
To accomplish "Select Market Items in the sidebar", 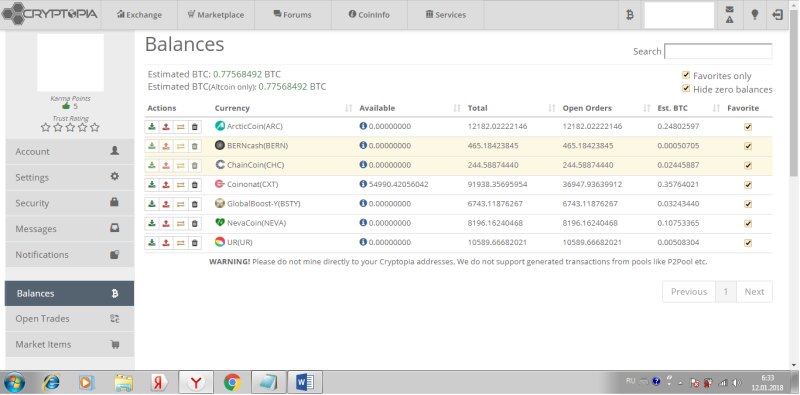I will pos(69,344).
